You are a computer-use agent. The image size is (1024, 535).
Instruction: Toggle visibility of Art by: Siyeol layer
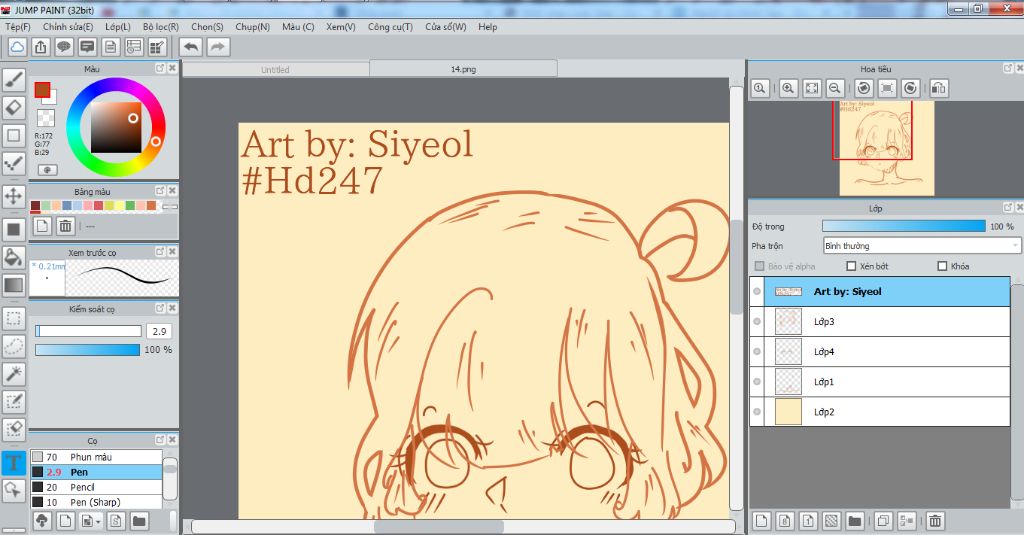pos(757,291)
